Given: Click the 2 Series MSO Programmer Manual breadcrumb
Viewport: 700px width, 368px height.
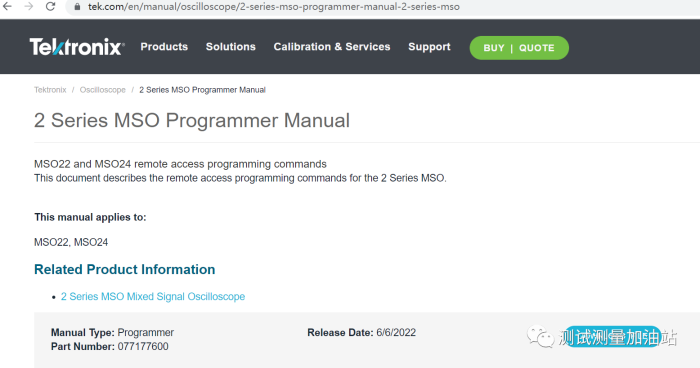Looking at the screenshot, I should [202, 90].
